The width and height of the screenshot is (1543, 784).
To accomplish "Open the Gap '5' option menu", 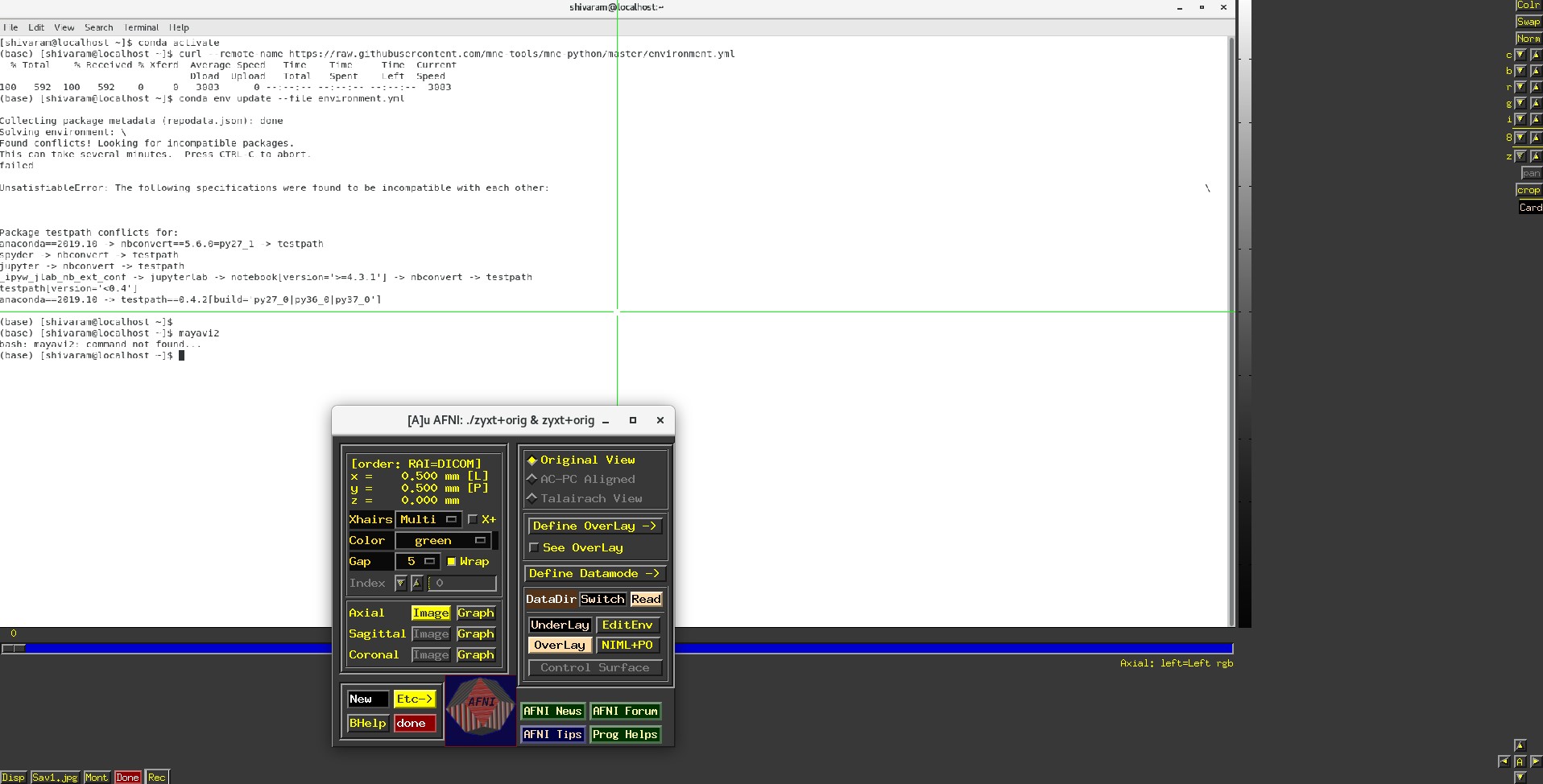I will (x=418, y=561).
